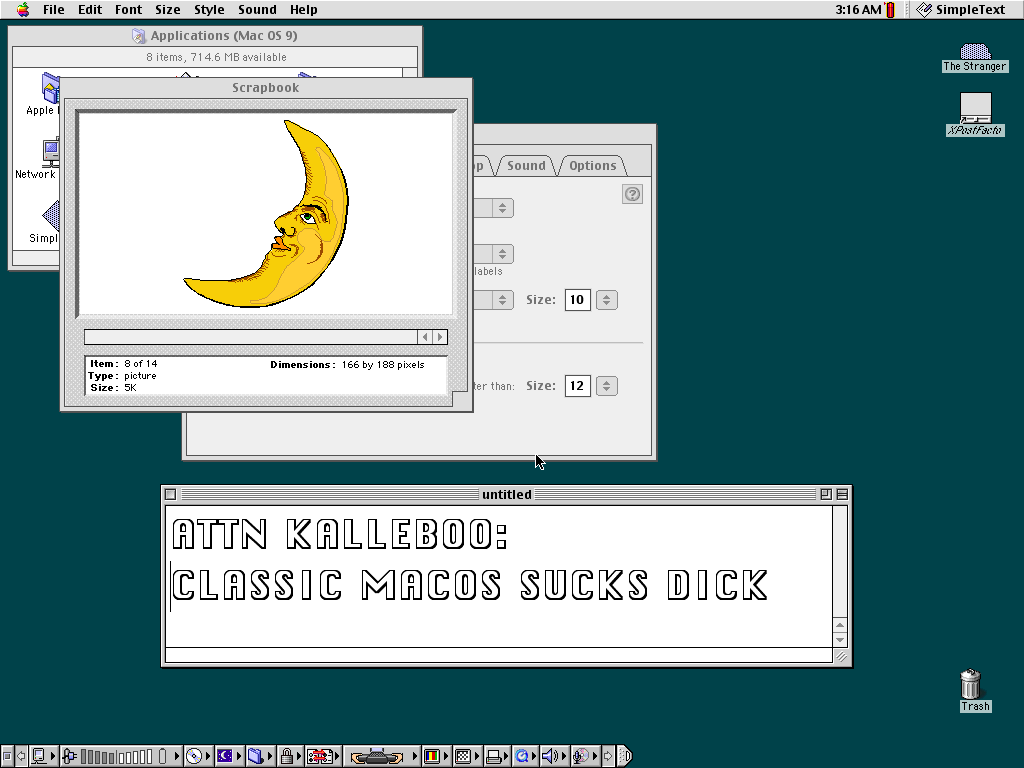Image resolution: width=1024 pixels, height=768 pixels.
Task: Open the File Sharing folder module
Action: 259,756
